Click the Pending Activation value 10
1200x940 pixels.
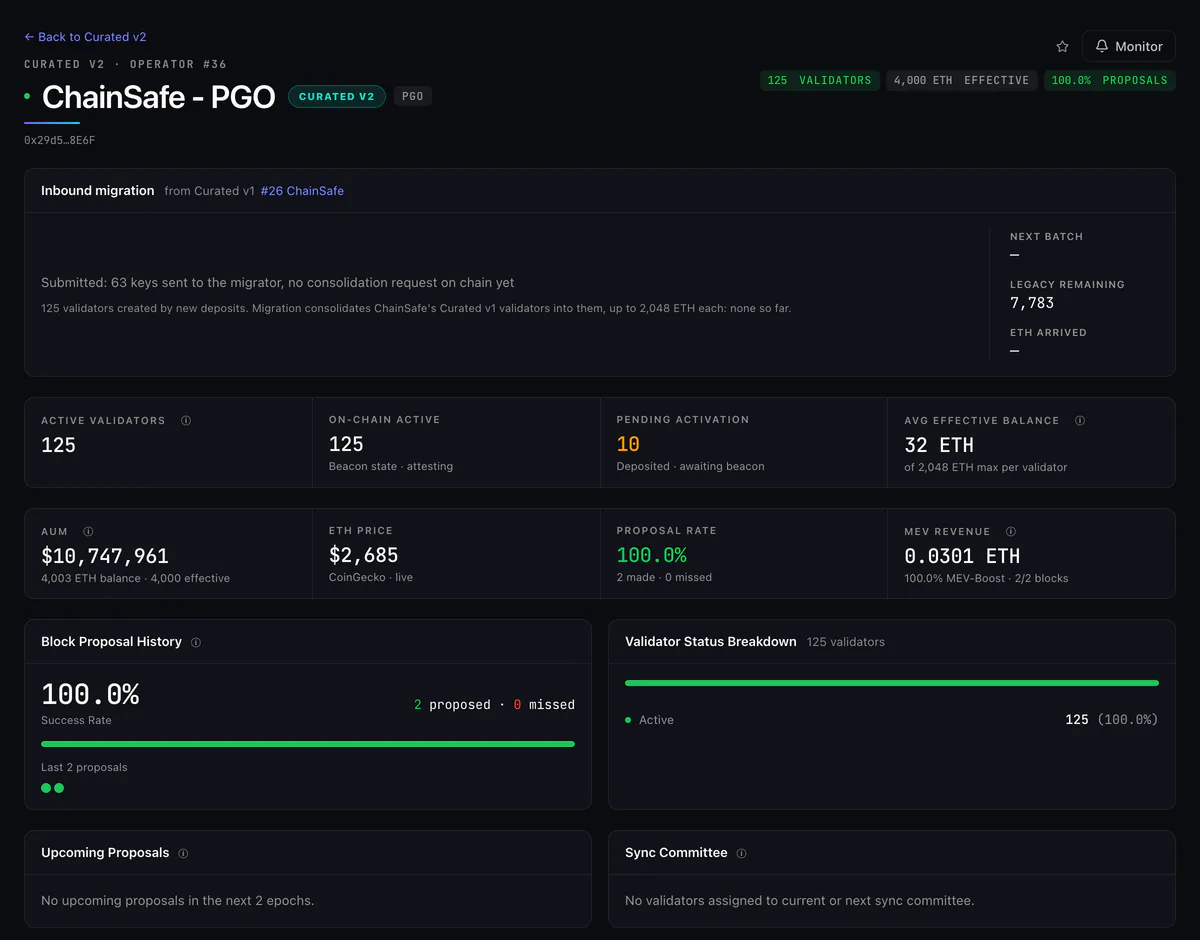point(628,444)
